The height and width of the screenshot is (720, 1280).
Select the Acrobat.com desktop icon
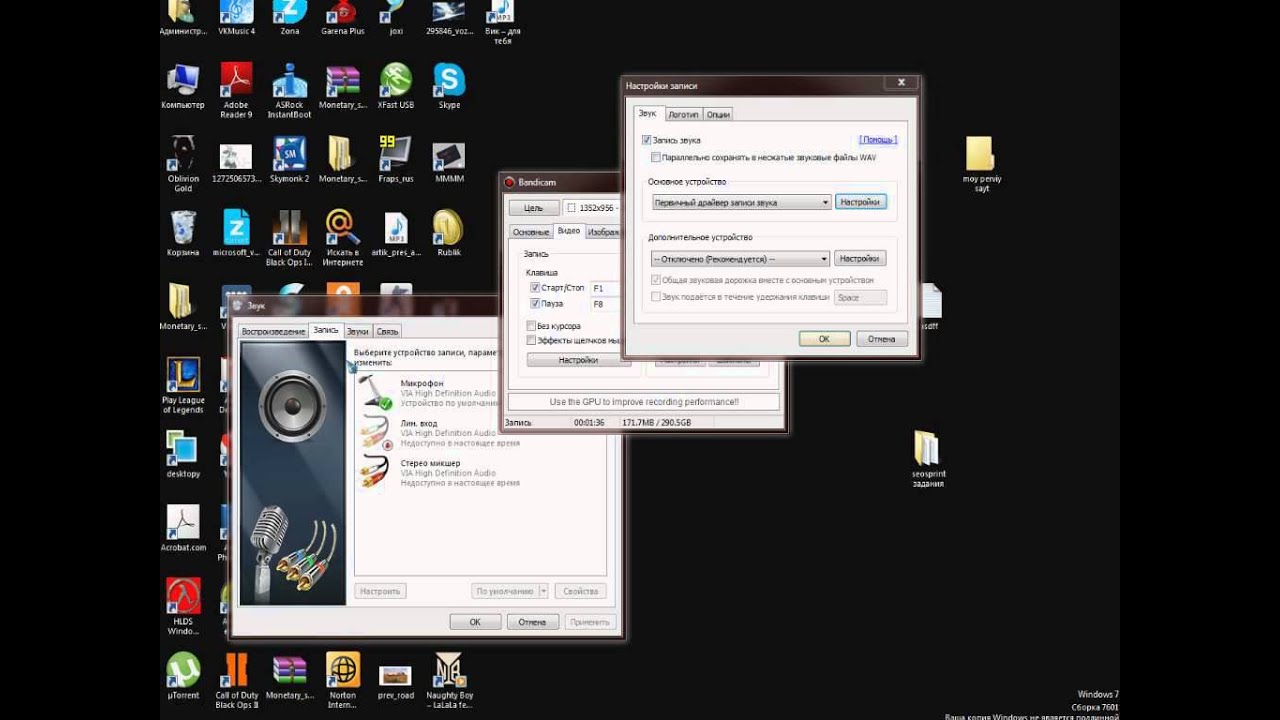[183, 529]
